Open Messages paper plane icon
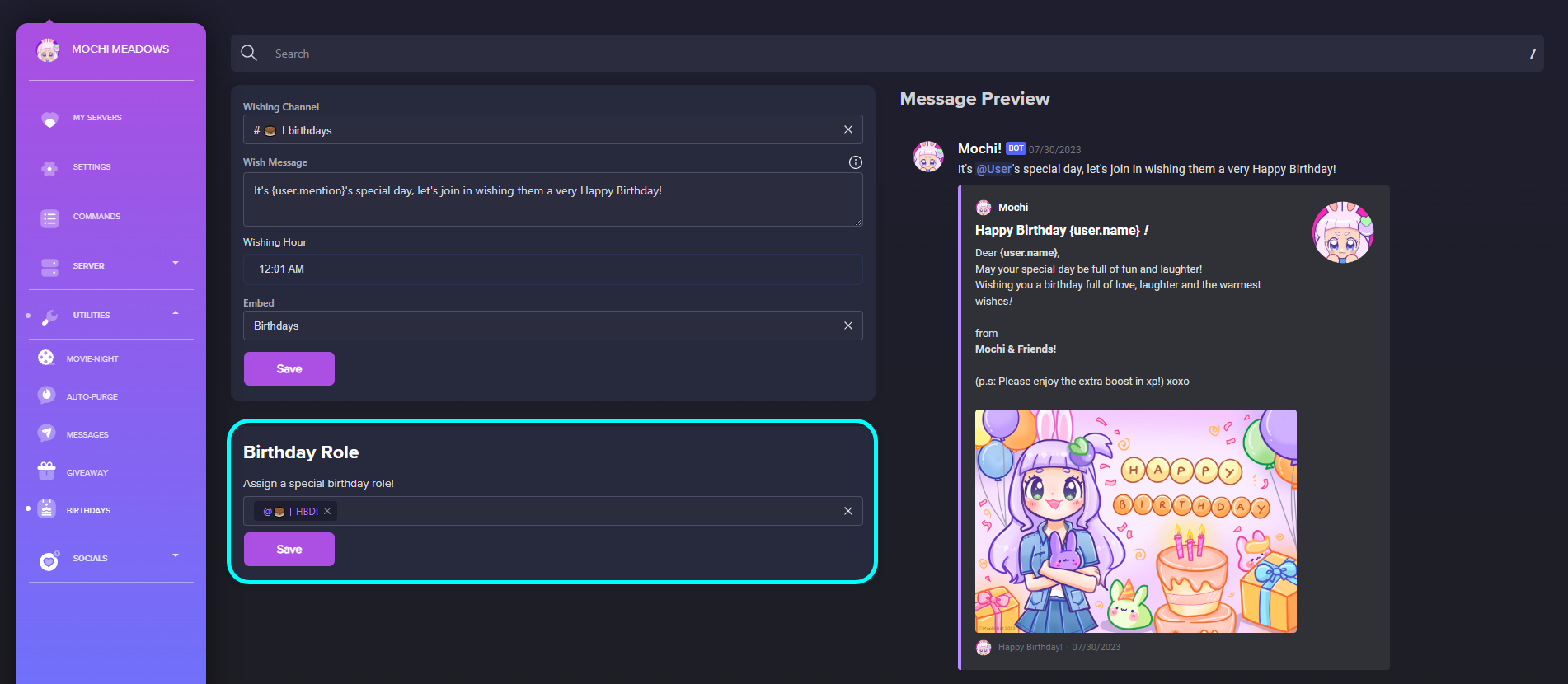This screenshot has width=1568, height=684. 46,433
